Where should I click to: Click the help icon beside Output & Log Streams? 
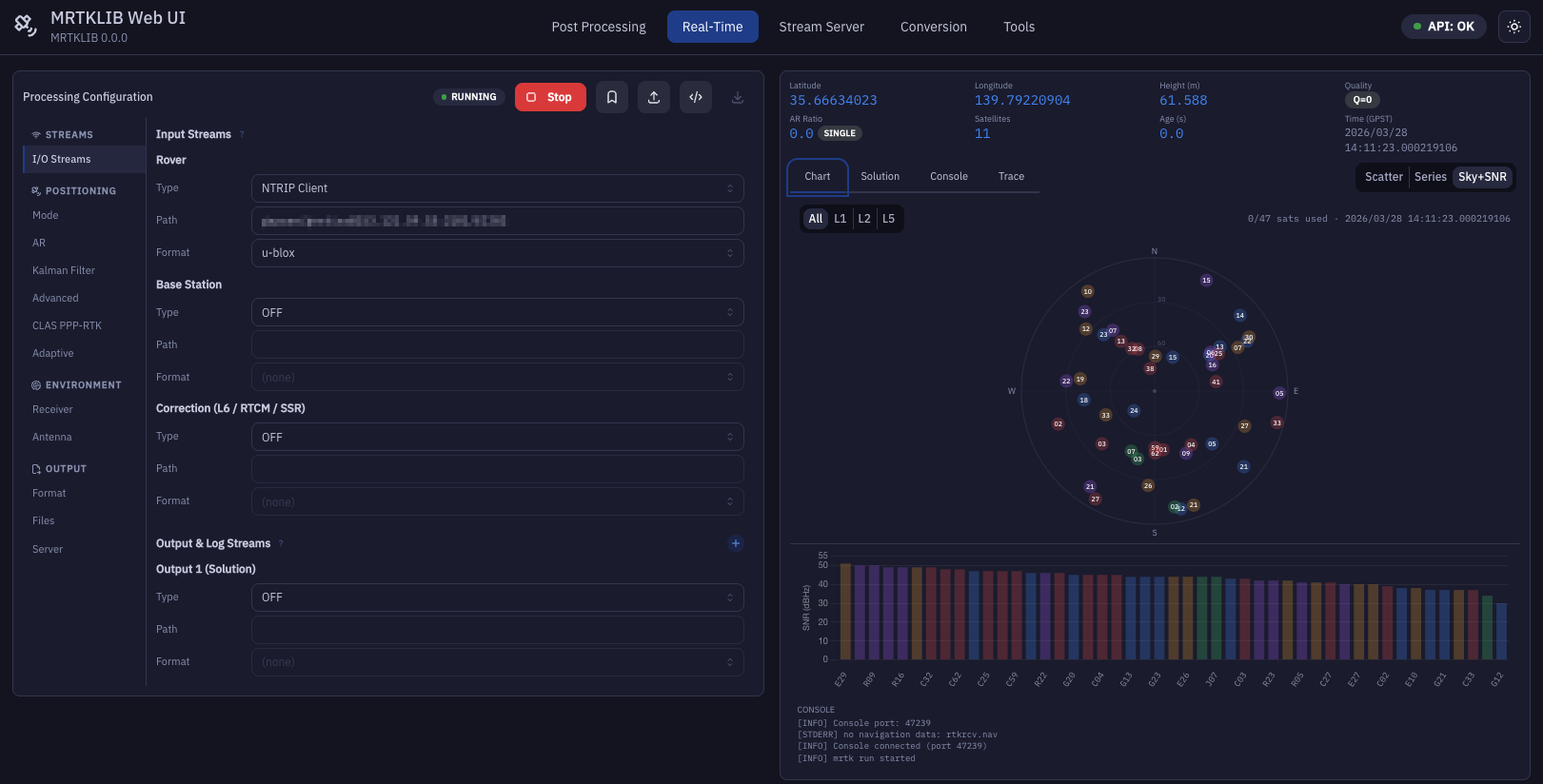point(281,543)
